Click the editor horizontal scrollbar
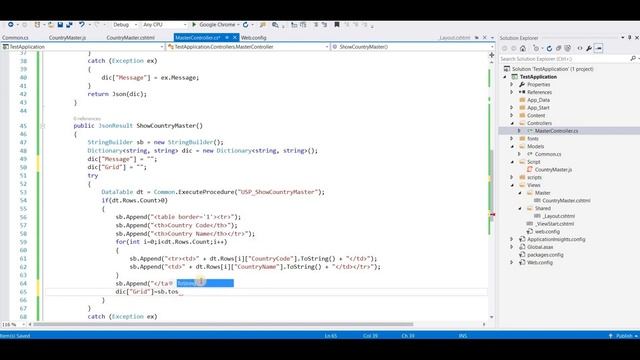 223,324
